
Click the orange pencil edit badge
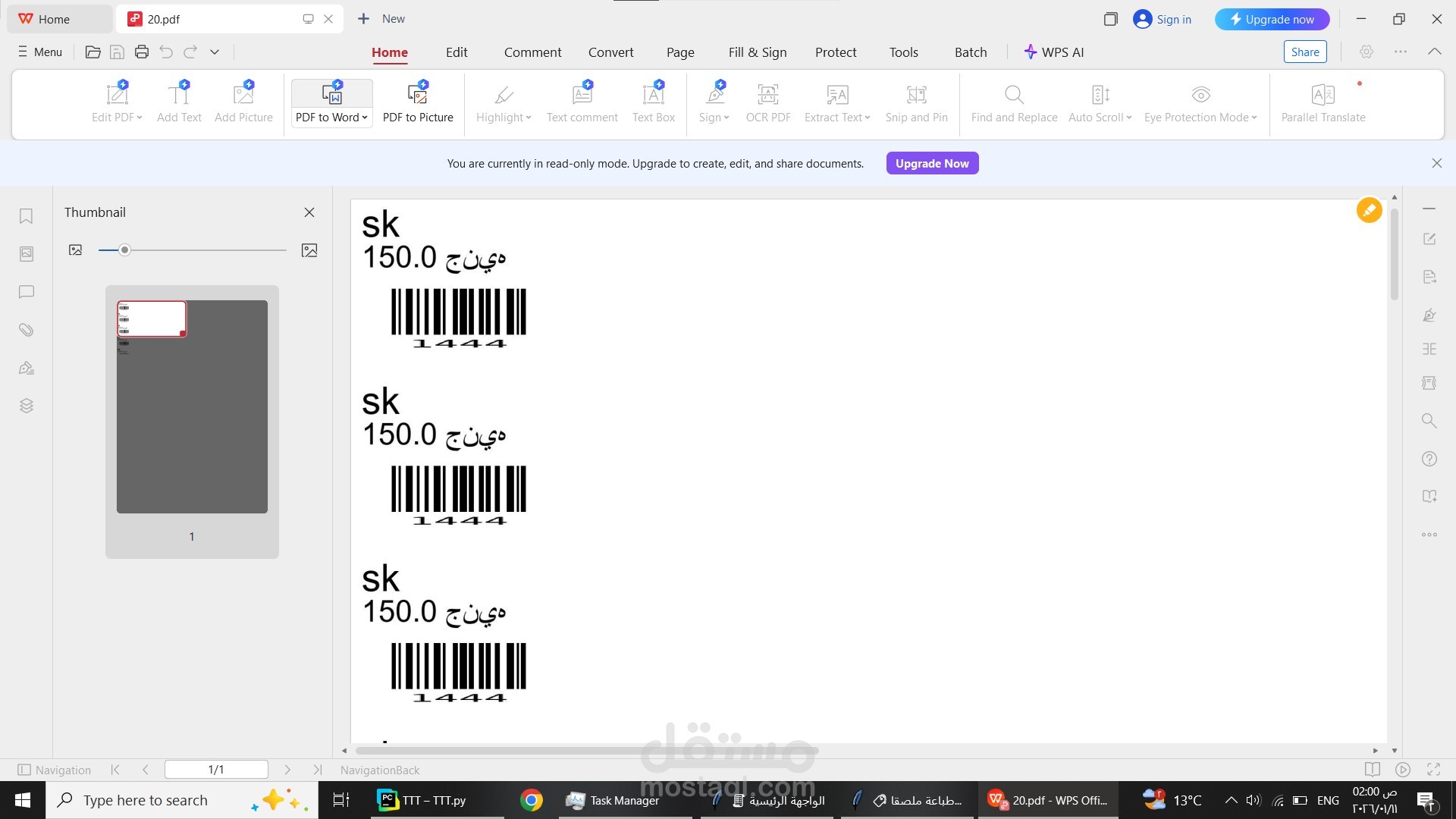[x=1369, y=210]
